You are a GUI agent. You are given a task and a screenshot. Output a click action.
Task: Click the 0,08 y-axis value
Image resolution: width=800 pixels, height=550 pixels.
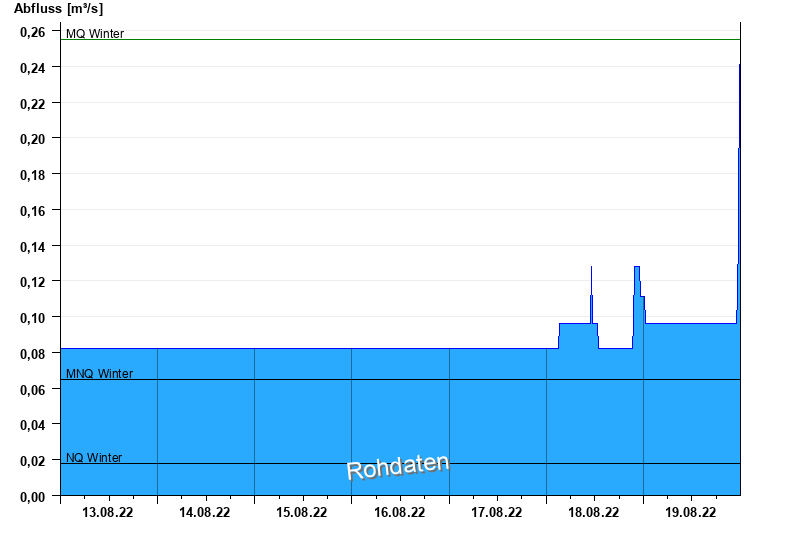(33, 354)
